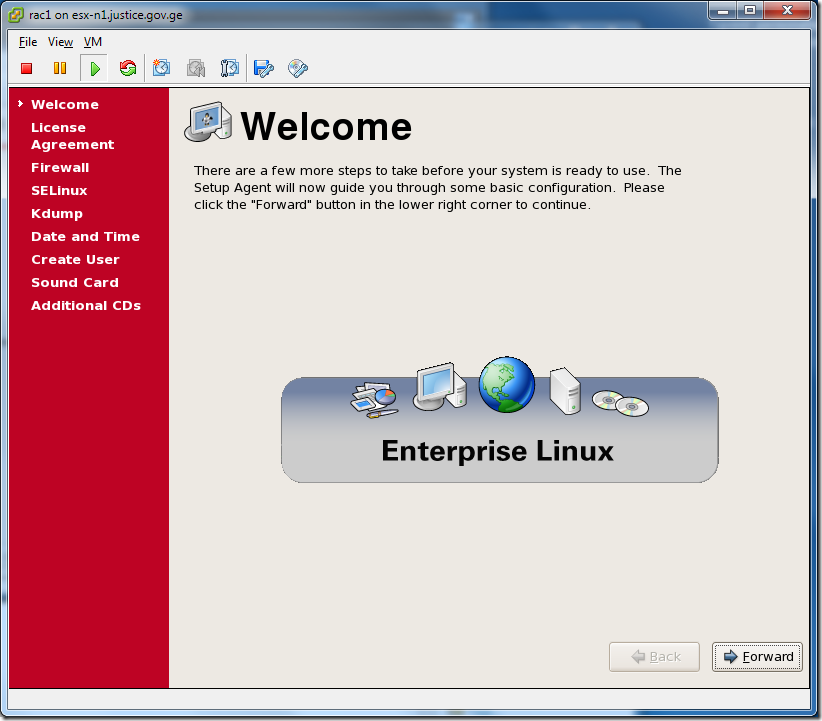
Task: Power off the virtual machine
Action: point(26,68)
